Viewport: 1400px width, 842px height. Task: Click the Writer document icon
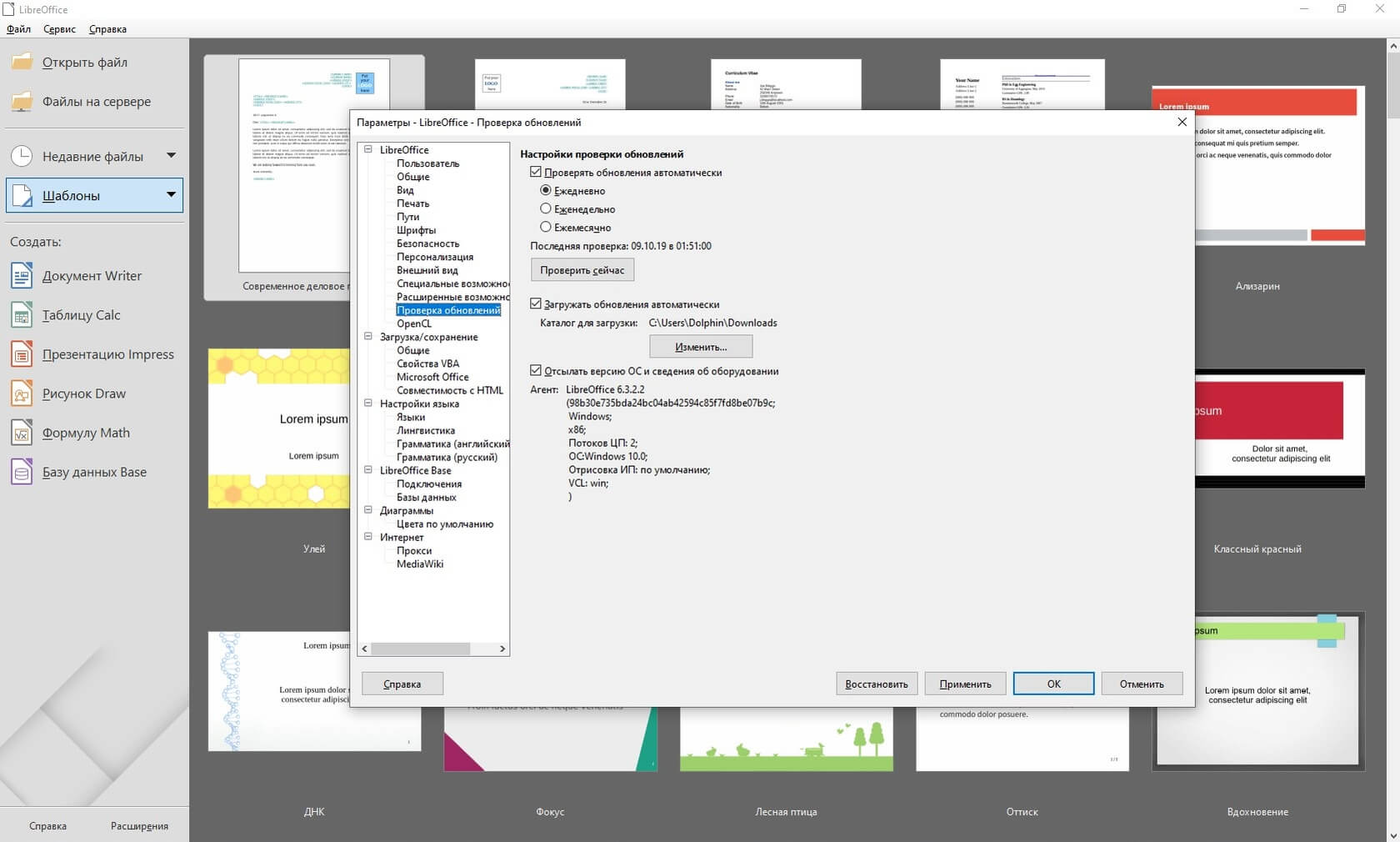(x=22, y=276)
